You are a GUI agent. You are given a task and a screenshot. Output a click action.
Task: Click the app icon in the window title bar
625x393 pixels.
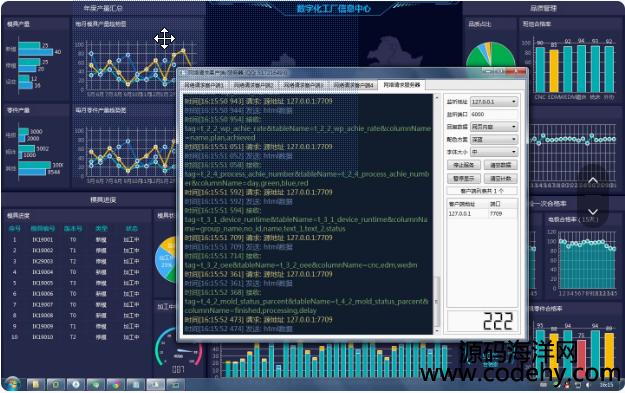coord(183,73)
